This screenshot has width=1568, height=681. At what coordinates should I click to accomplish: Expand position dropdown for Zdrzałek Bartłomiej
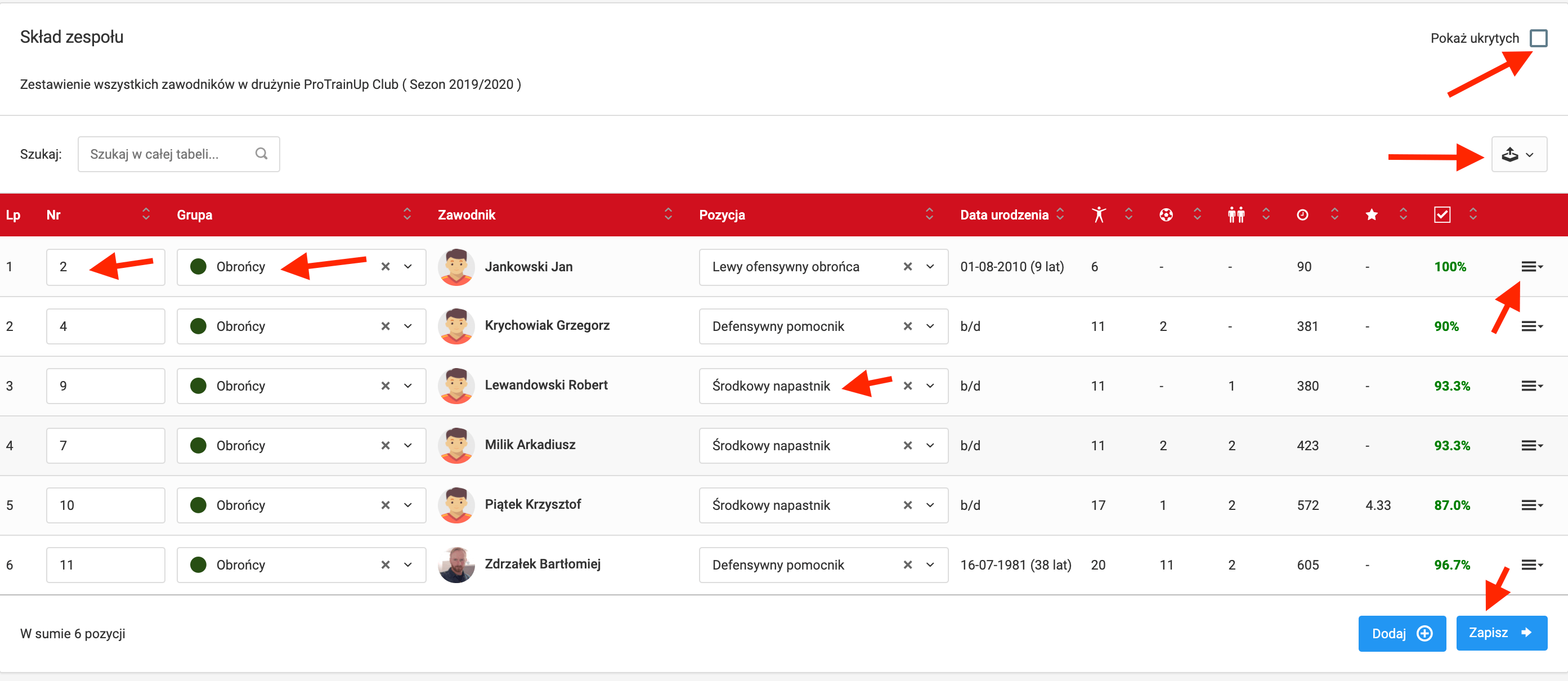click(929, 564)
